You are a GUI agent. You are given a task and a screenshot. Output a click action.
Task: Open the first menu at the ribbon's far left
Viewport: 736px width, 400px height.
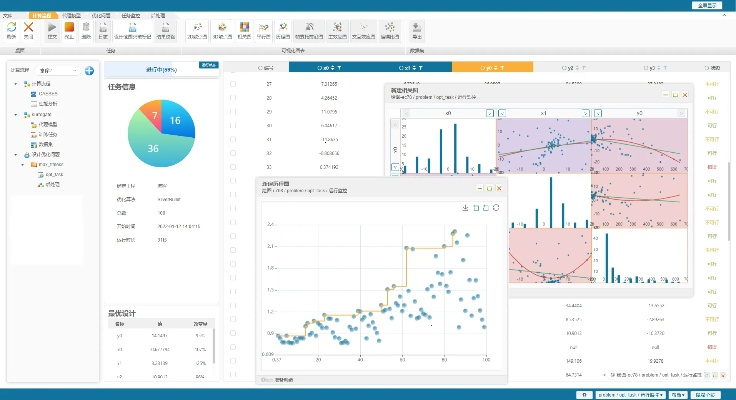pyautogui.click(x=9, y=17)
